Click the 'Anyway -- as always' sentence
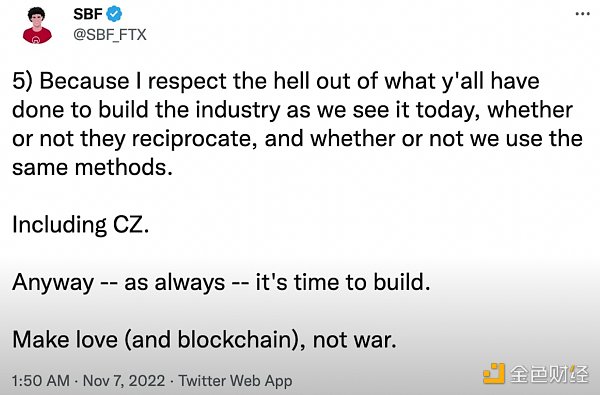This screenshot has width=600, height=395. tap(119, 282)
